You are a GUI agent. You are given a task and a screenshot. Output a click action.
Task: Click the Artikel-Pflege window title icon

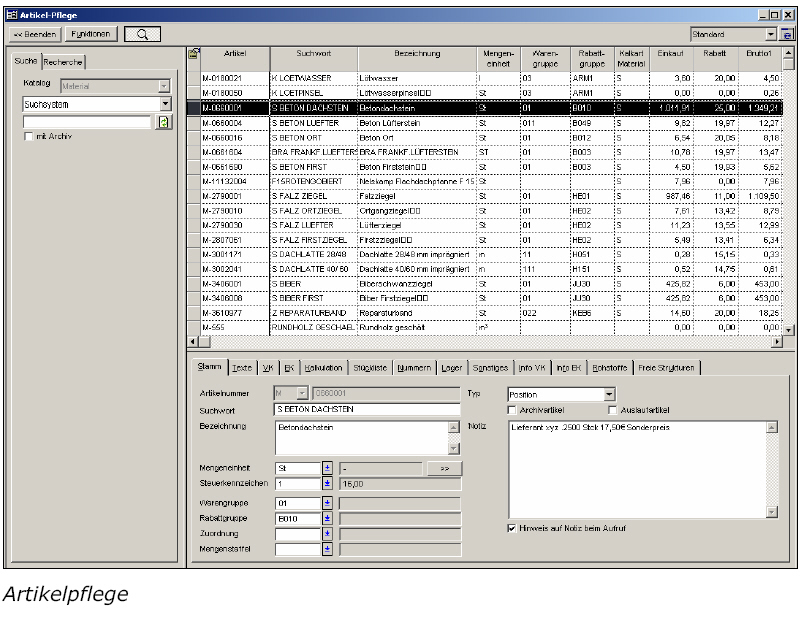pos(12,15)
